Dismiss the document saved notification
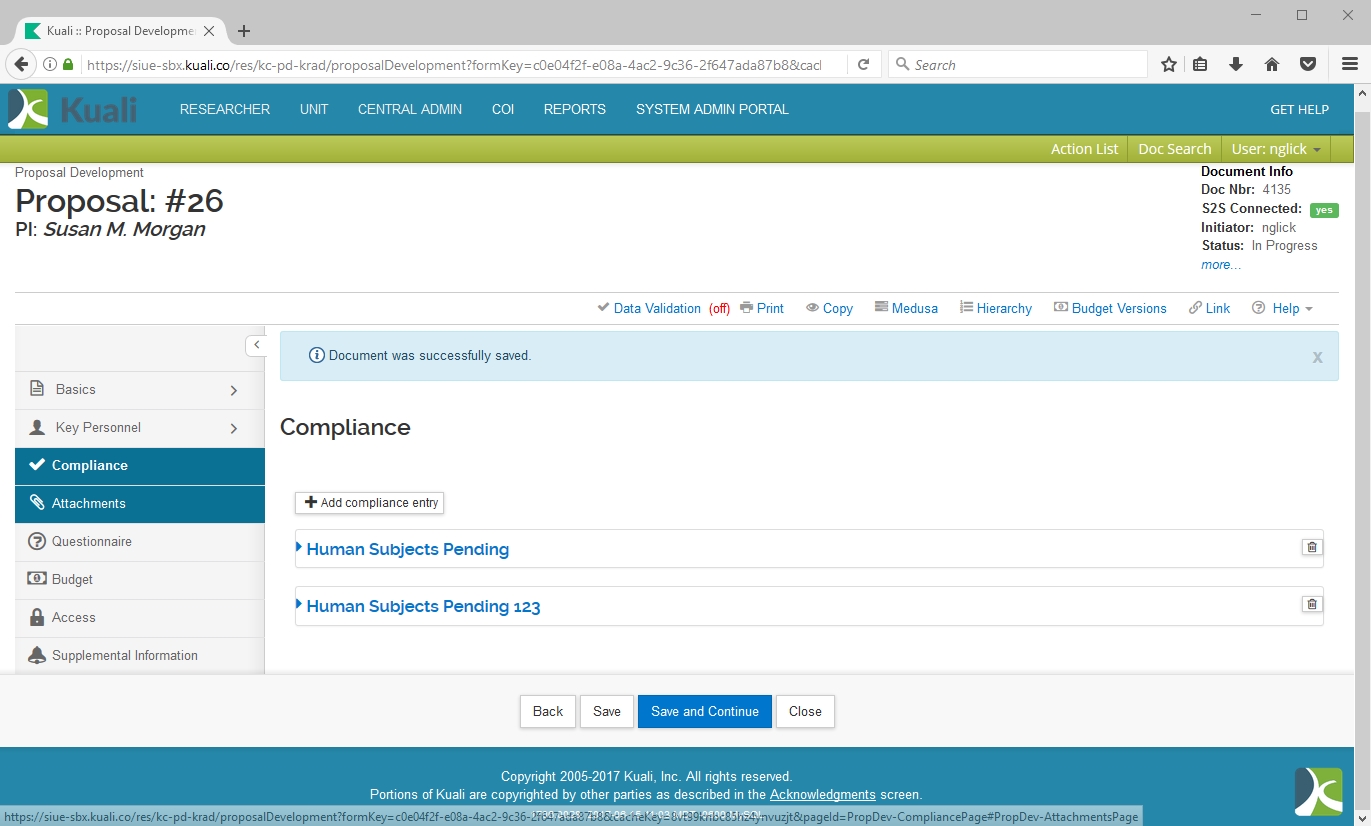Viewport: 1371px width, 826px height. (1317, 357)
